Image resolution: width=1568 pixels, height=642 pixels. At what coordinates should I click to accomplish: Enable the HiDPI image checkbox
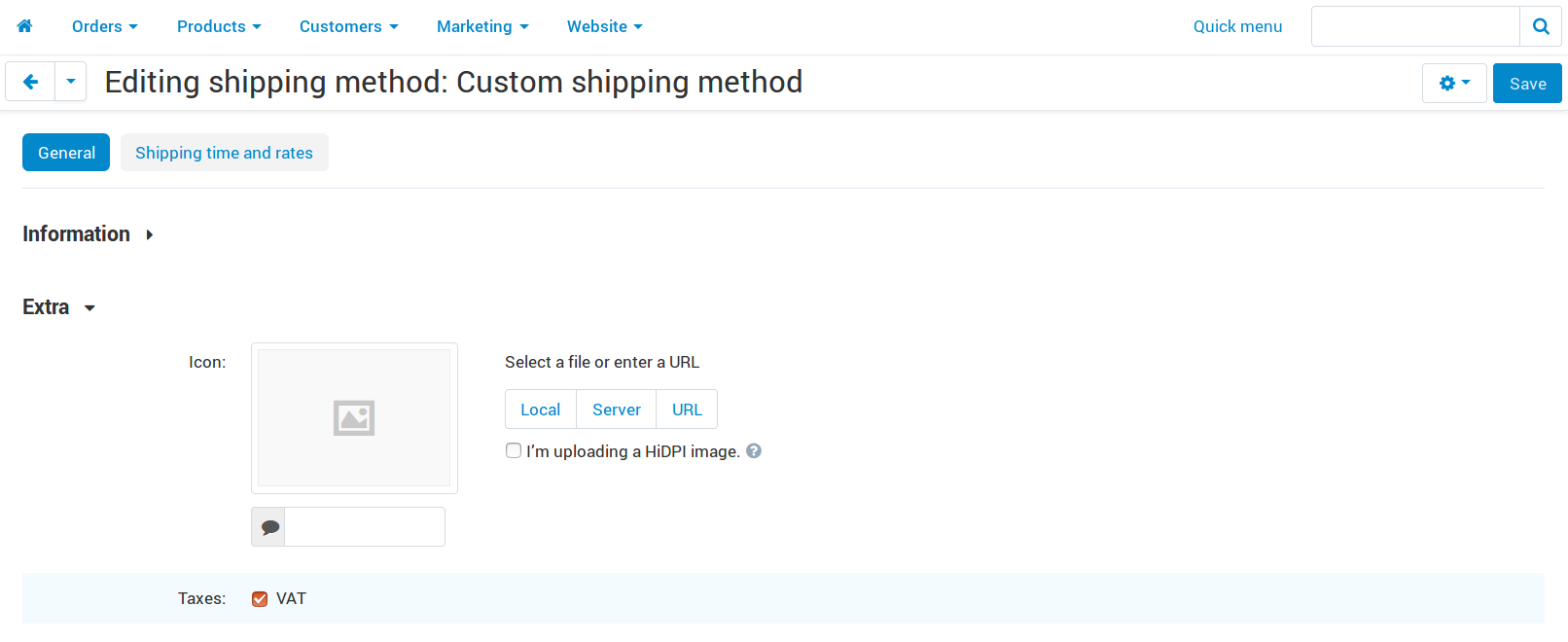[x=514, y=450]
